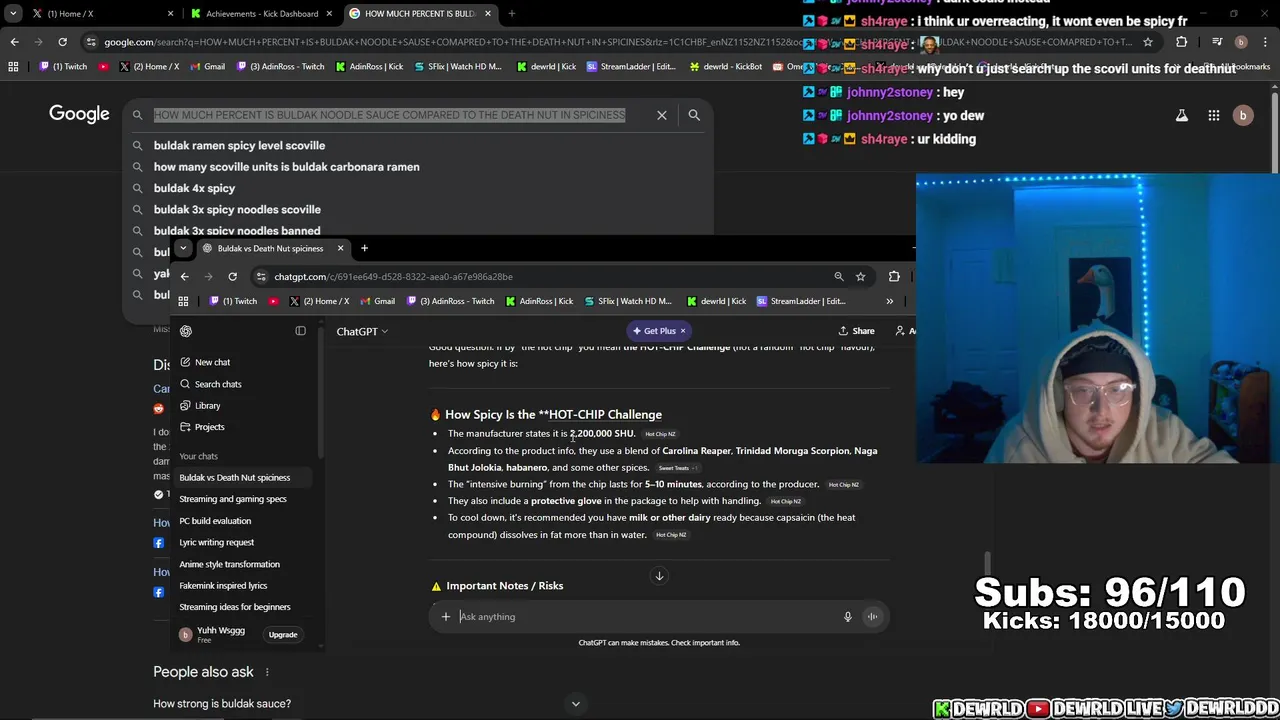Open Google apps grid icon
This screenshot has width=1280, height=720.
(1214, 116)
